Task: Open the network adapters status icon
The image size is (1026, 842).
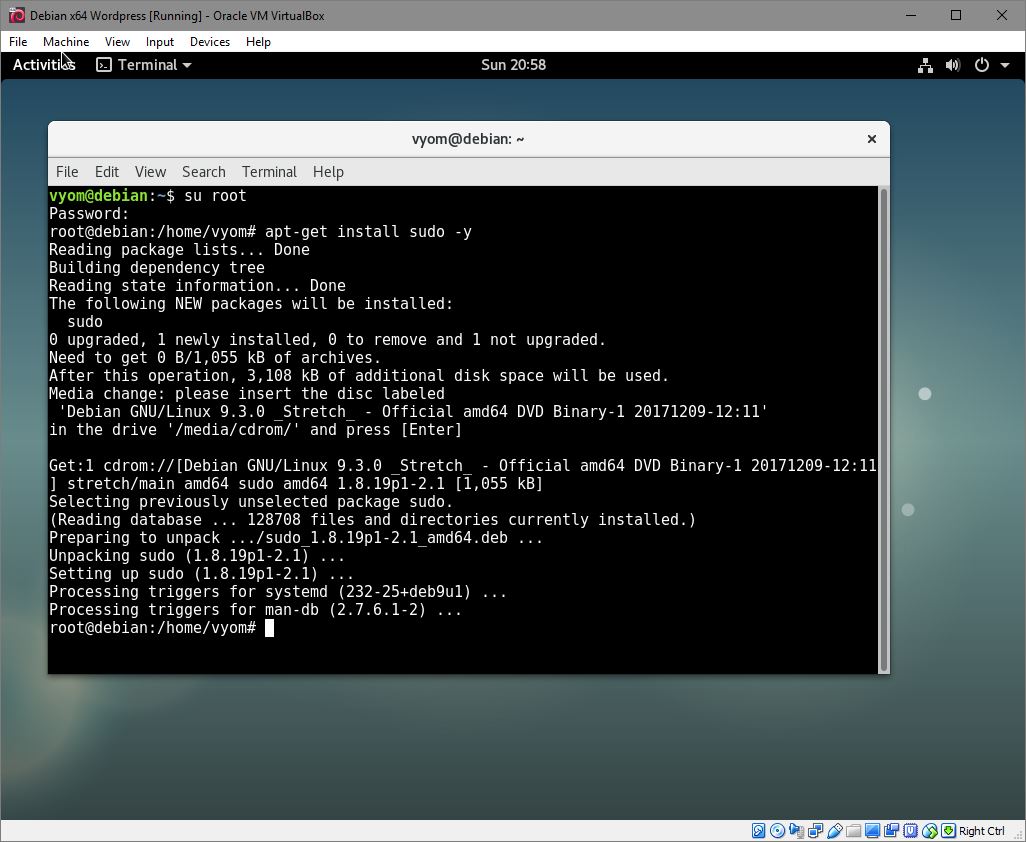Action: [x=815, y=831]
